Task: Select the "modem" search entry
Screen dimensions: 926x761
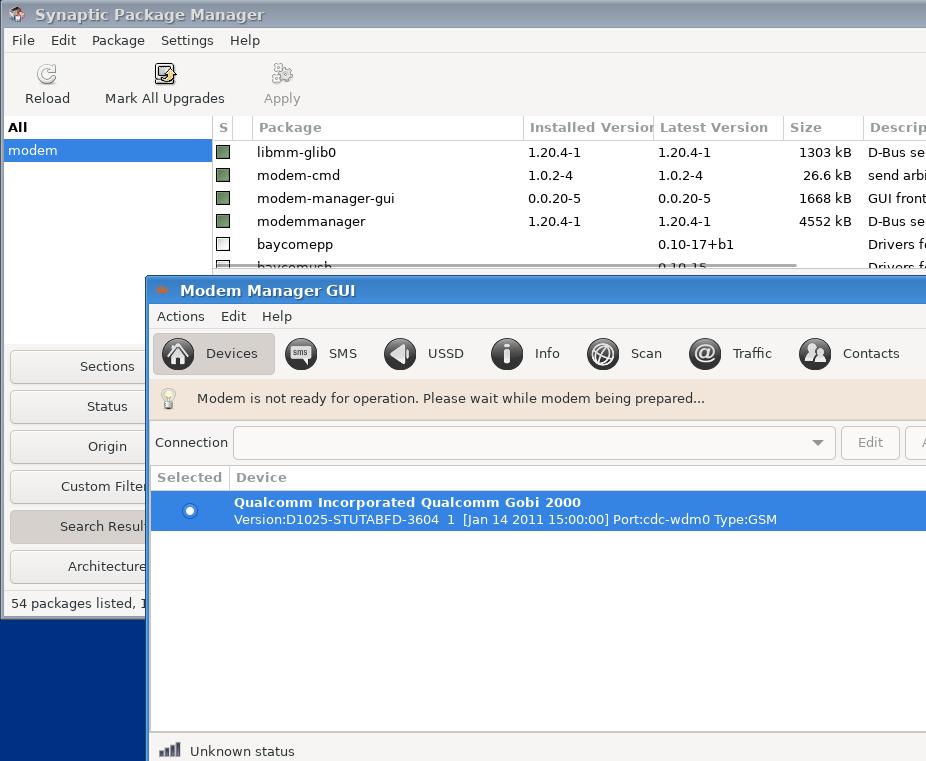Action: (x=107, y=151)
